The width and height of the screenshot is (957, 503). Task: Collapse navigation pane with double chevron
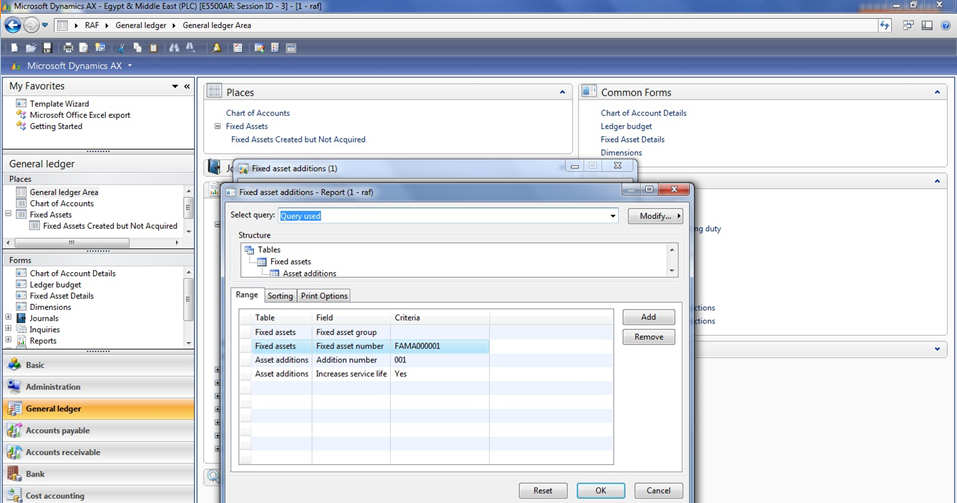187,87
